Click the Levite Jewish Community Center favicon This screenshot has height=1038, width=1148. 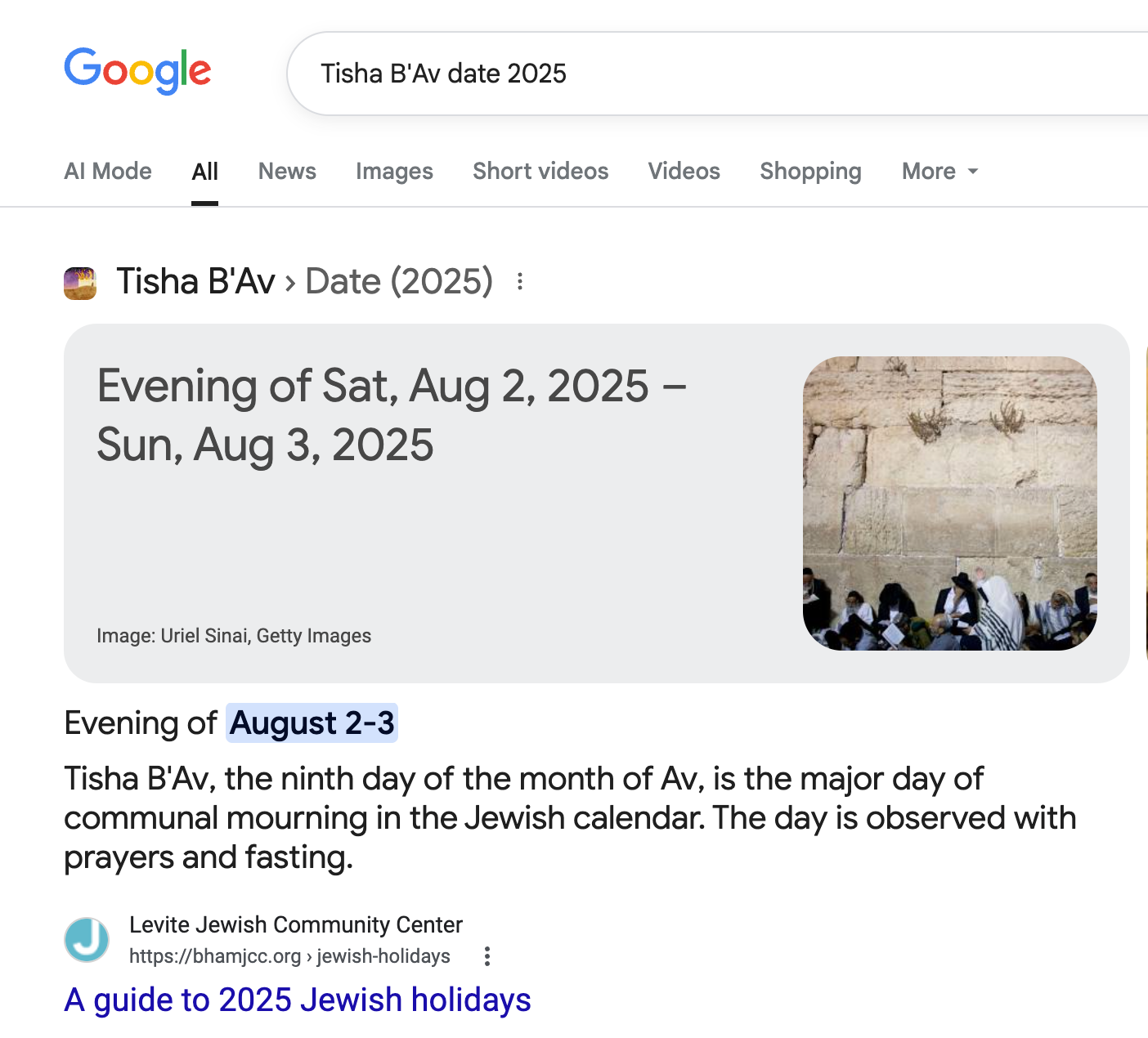(x=87, y=940)
